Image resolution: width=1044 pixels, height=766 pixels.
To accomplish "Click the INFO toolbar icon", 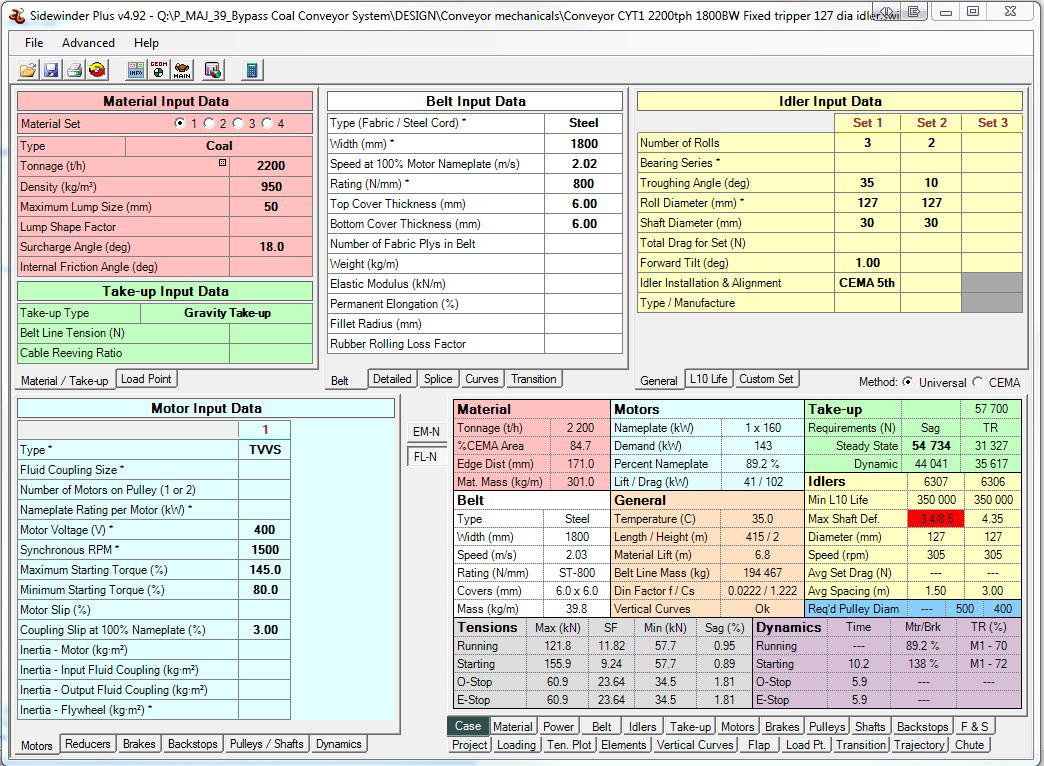I will coord(136,70).
